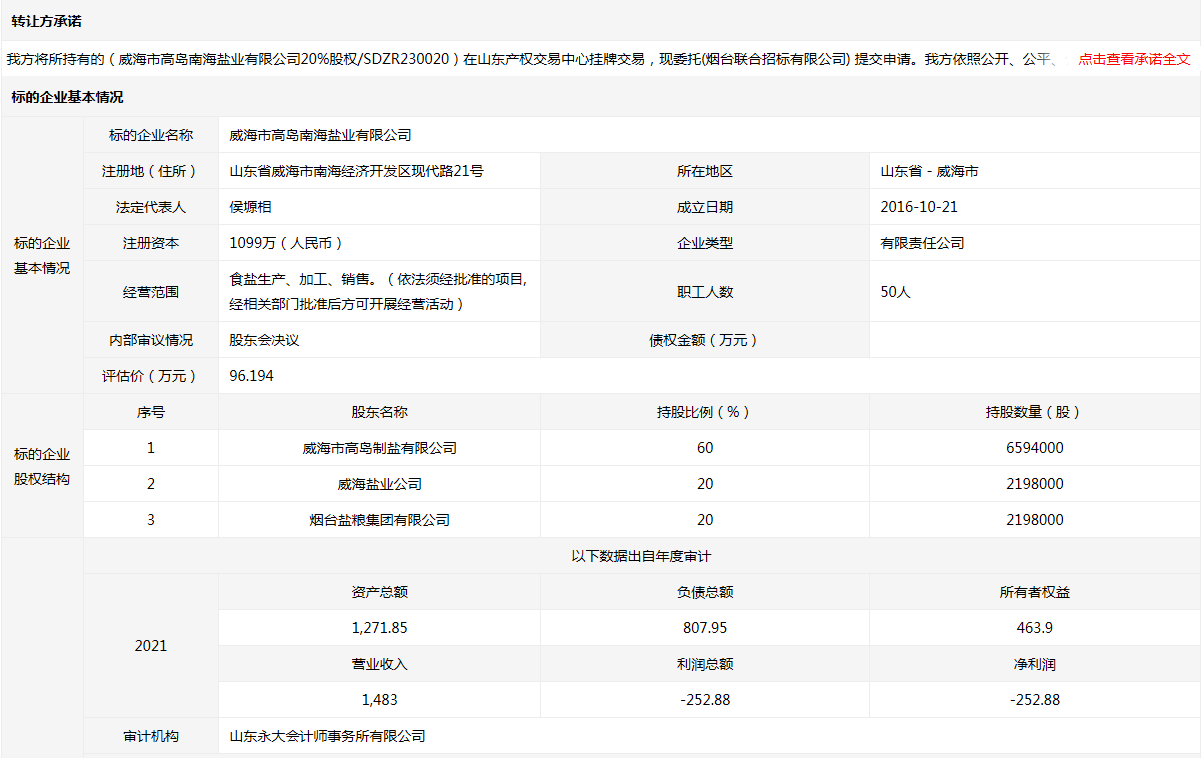Select the 标的企业名称 label cell
Viewport: 1202px width, 758px height.
point(151,135)
